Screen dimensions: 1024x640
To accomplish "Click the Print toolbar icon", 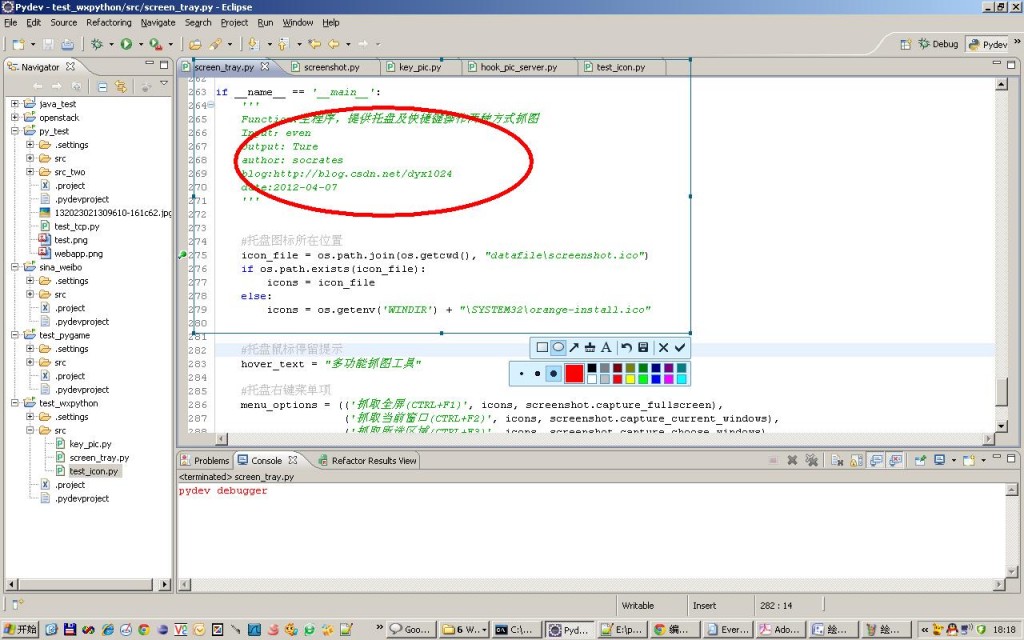I will pyautogui.click(x=67, y=44).
